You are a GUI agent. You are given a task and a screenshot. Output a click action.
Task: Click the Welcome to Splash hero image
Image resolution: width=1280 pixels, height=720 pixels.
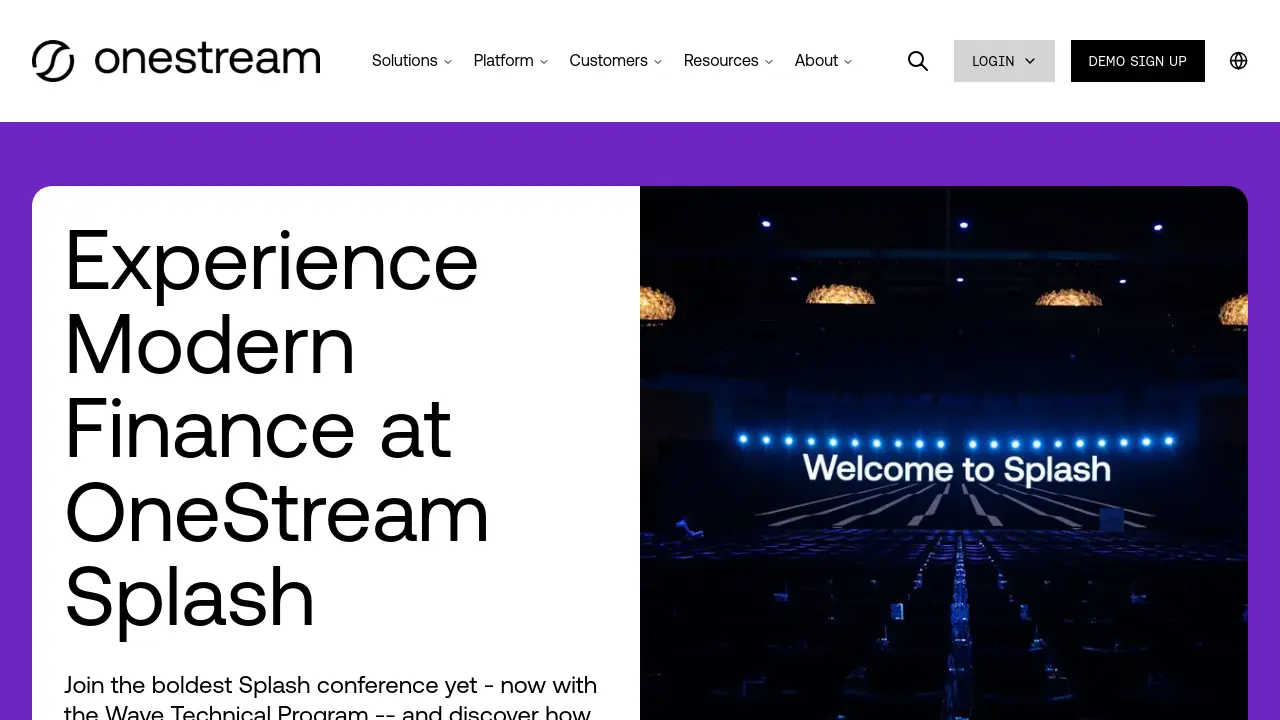[x=944, y=453]
